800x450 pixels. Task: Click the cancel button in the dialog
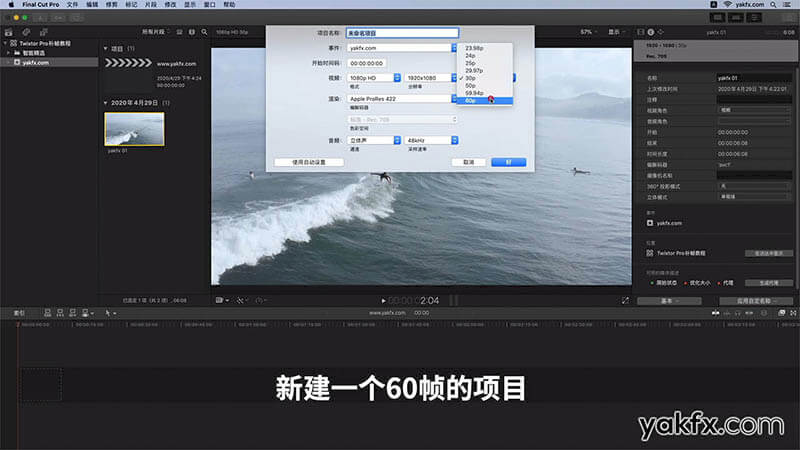(x=468, y=162)
